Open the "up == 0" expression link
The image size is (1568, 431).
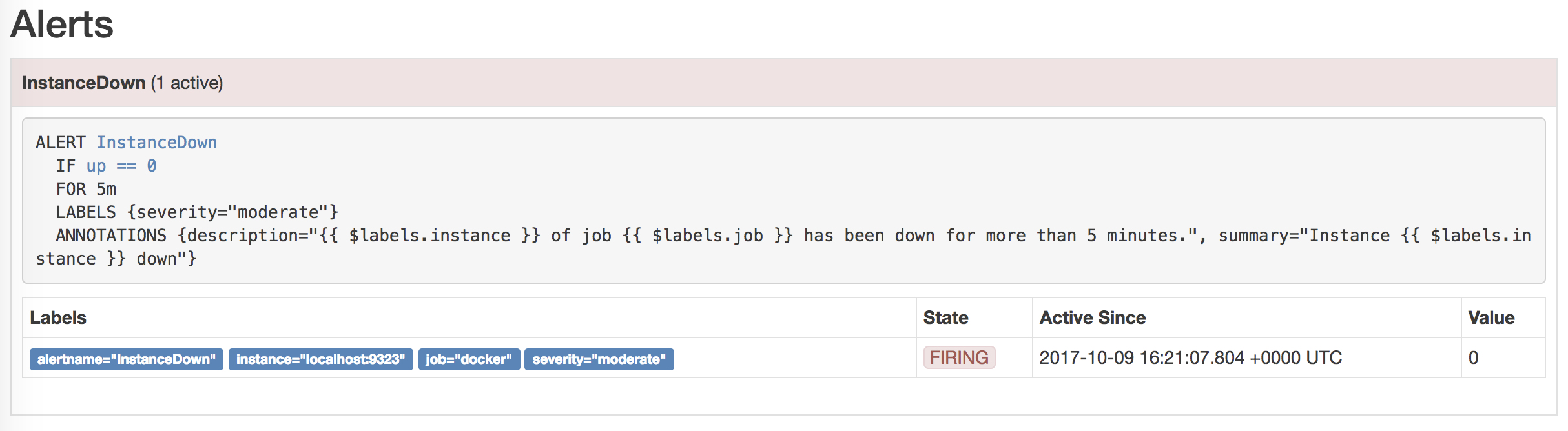(121, 166)
